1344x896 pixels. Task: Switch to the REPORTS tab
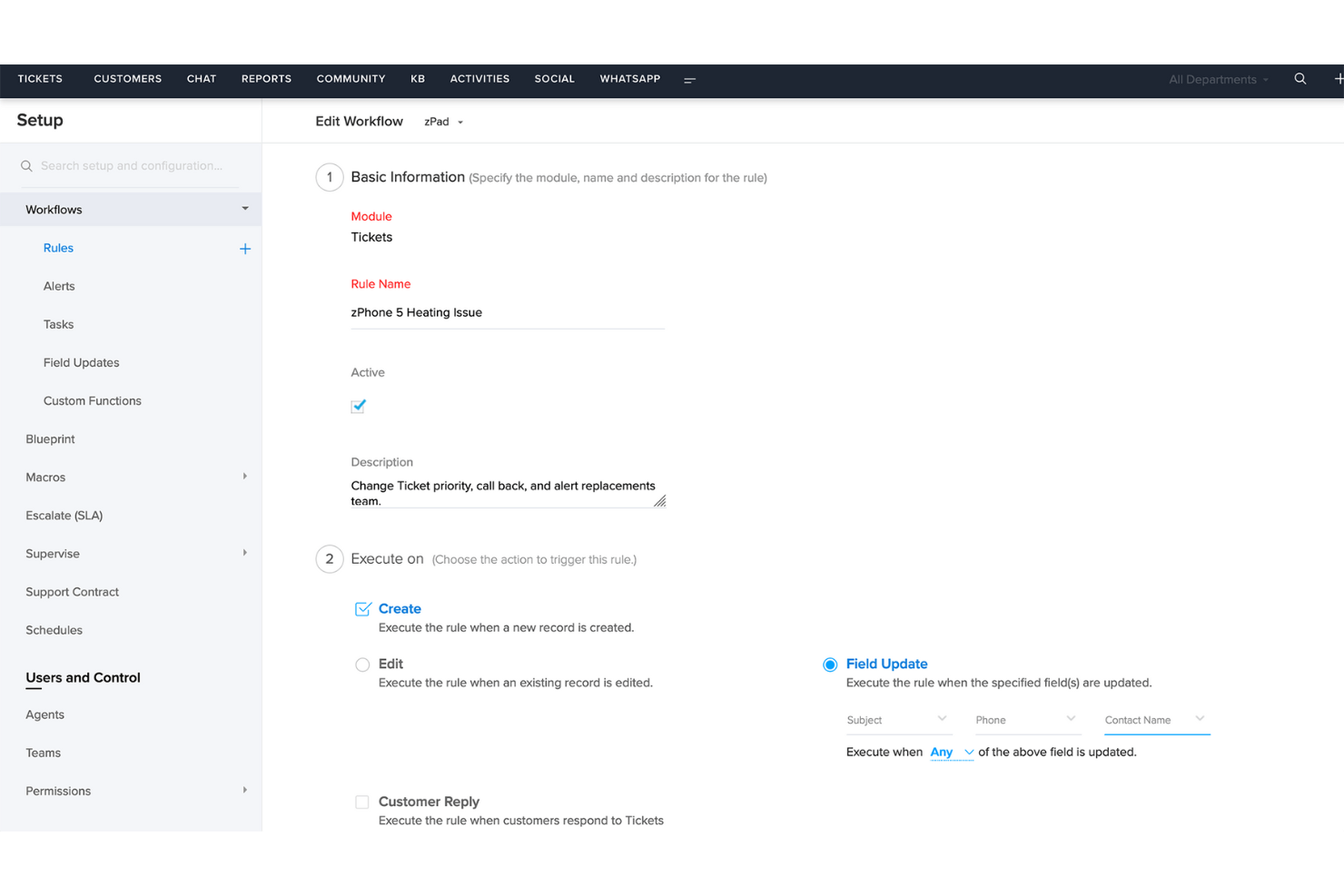[x=266, y=79]
